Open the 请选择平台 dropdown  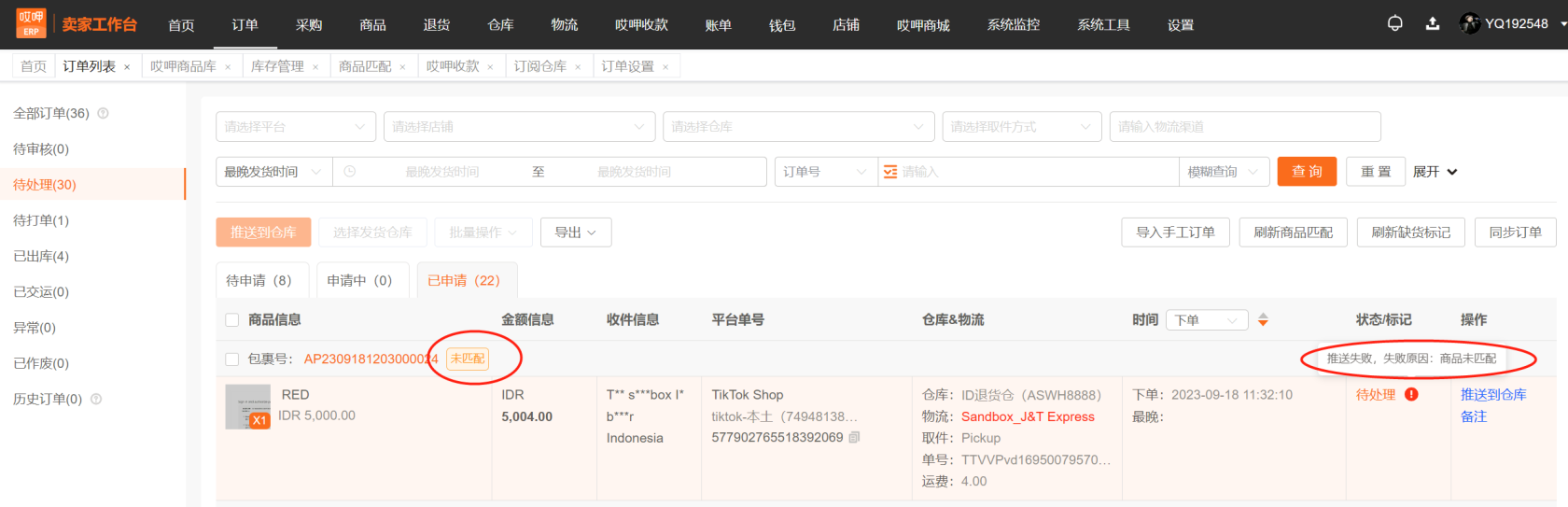(296, 127)
